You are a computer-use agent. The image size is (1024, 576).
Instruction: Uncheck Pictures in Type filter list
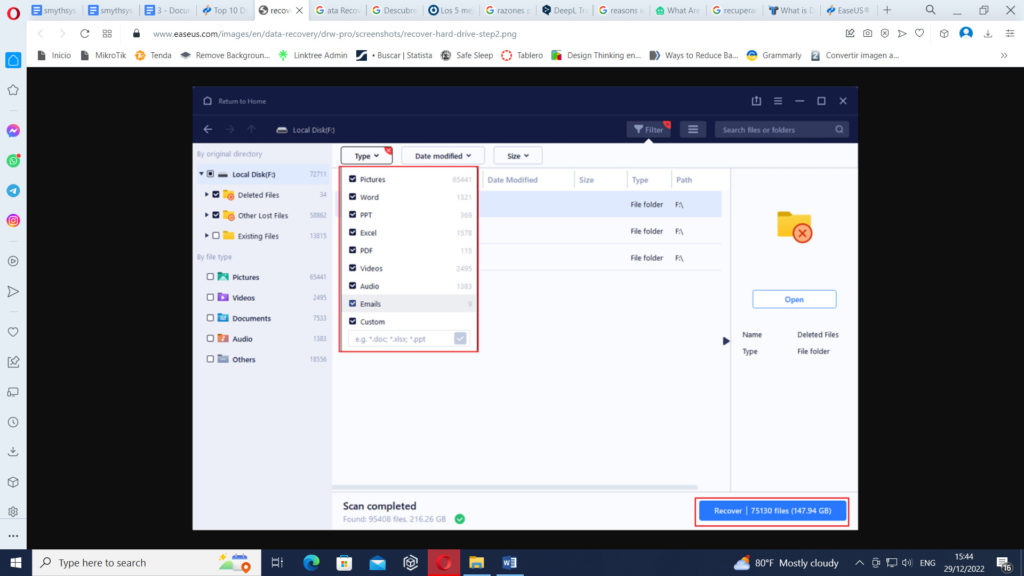click(353, 179)
